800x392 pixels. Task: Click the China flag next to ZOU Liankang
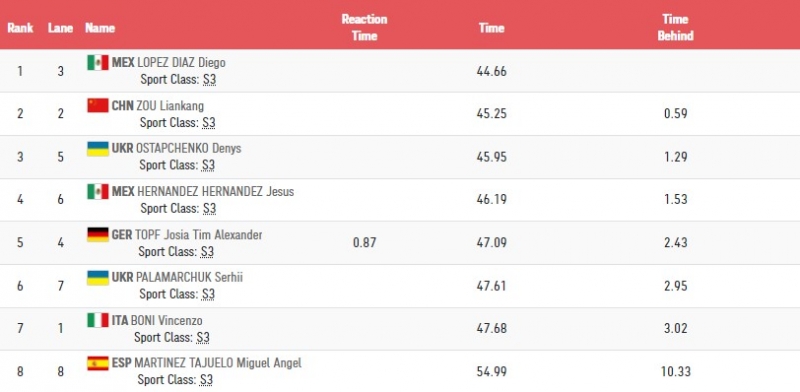(x=97, y=105)
